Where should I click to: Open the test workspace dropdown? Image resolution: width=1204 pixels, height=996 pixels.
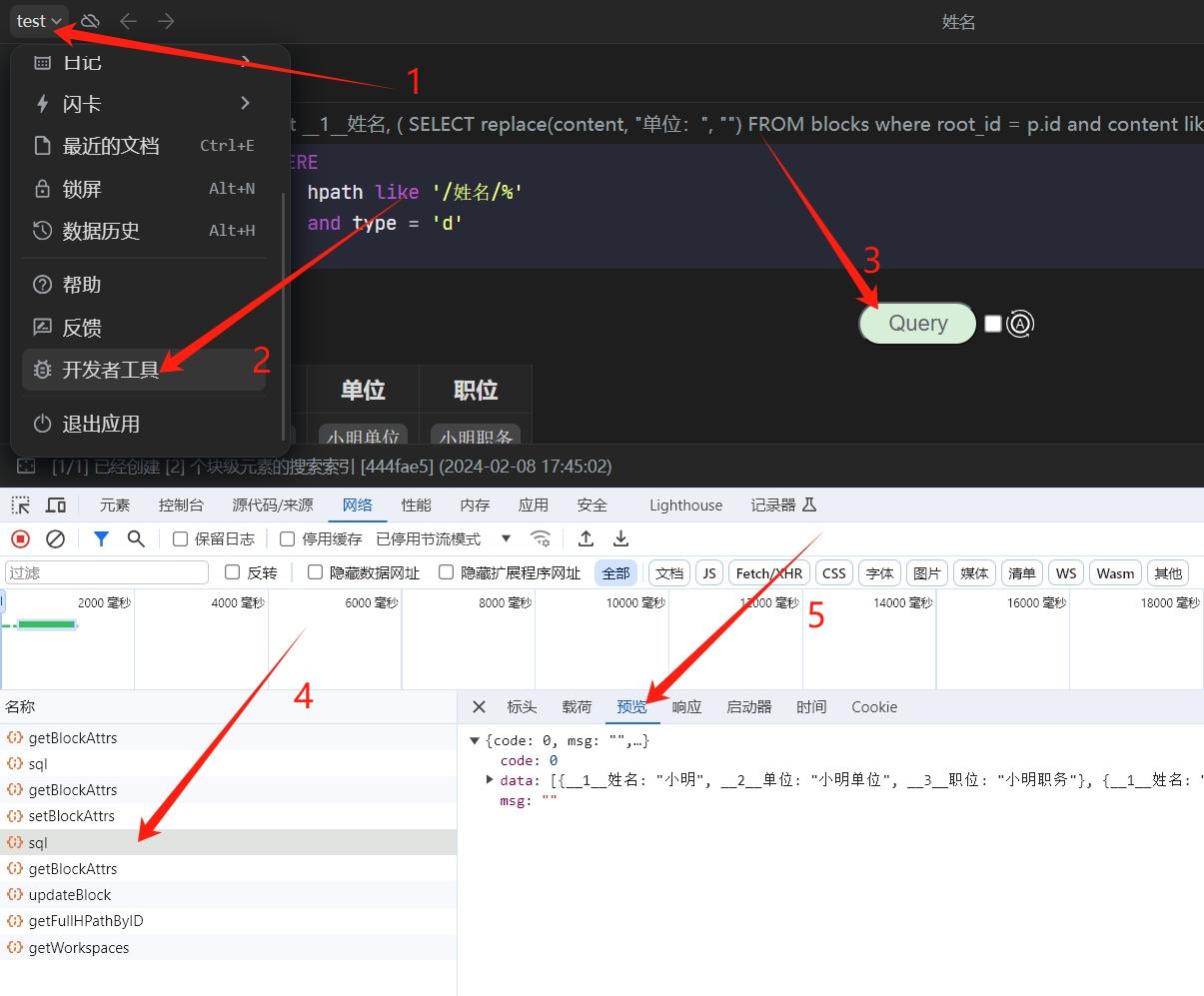39,20
